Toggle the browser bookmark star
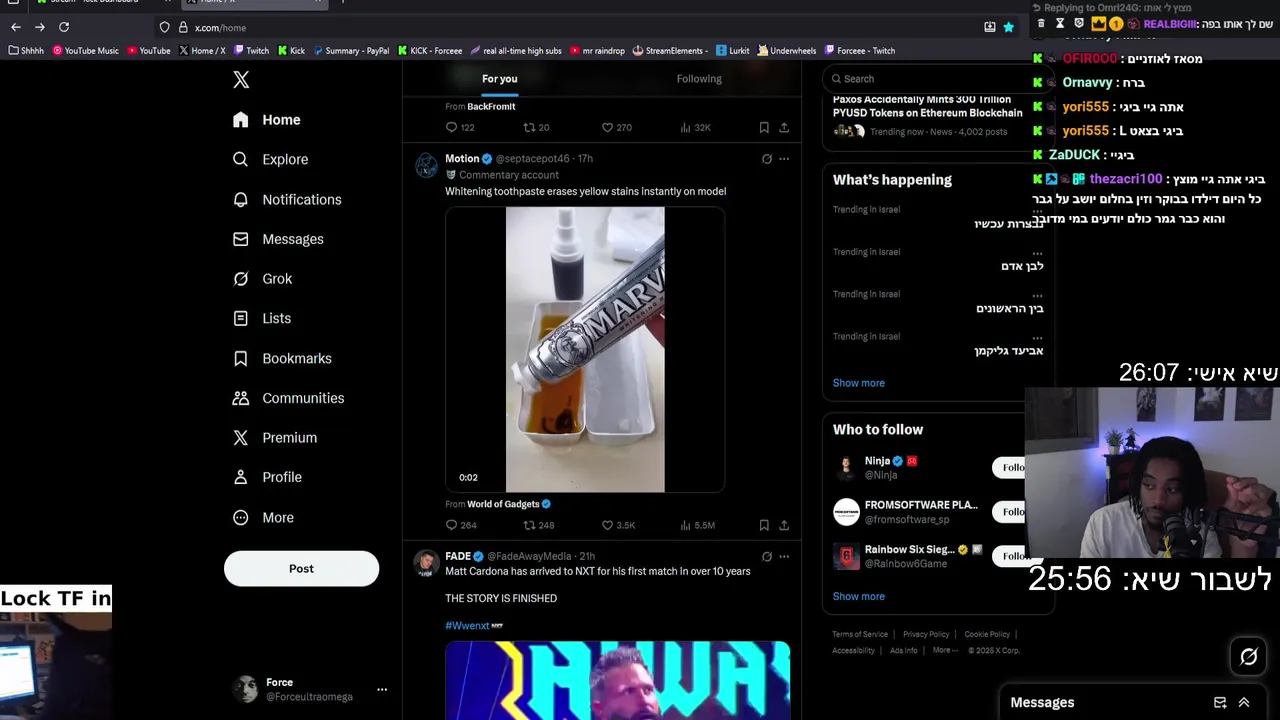The height and width of the screenshot is (720, 1280). (x=1009, y=27)
